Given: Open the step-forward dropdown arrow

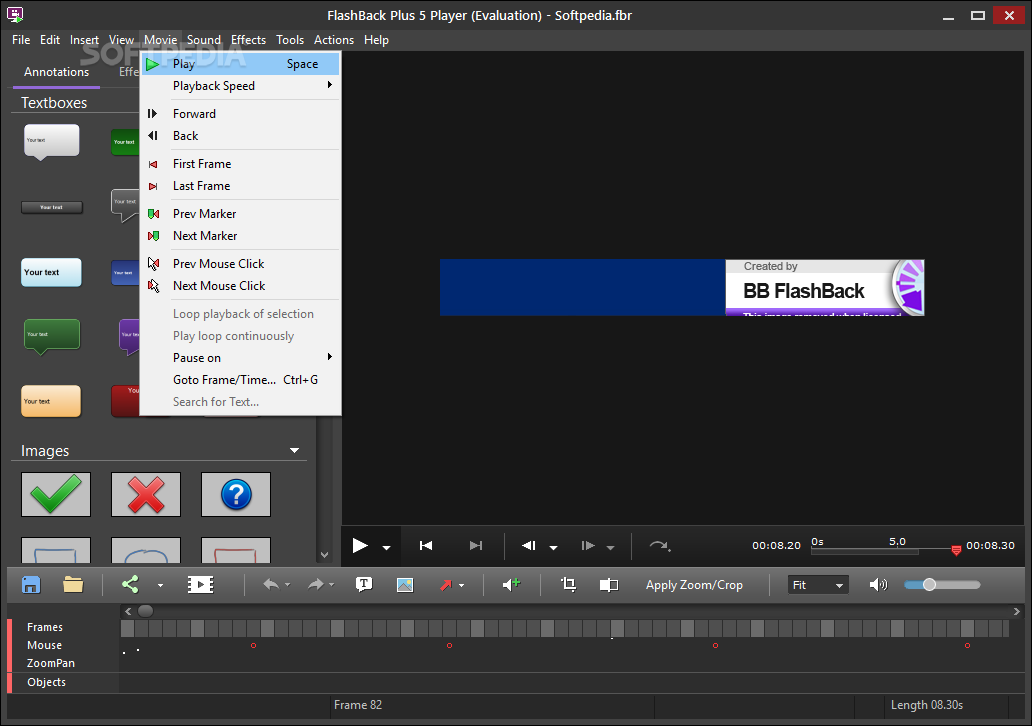Looking at the screenshot, I should [x=611, y=547].
